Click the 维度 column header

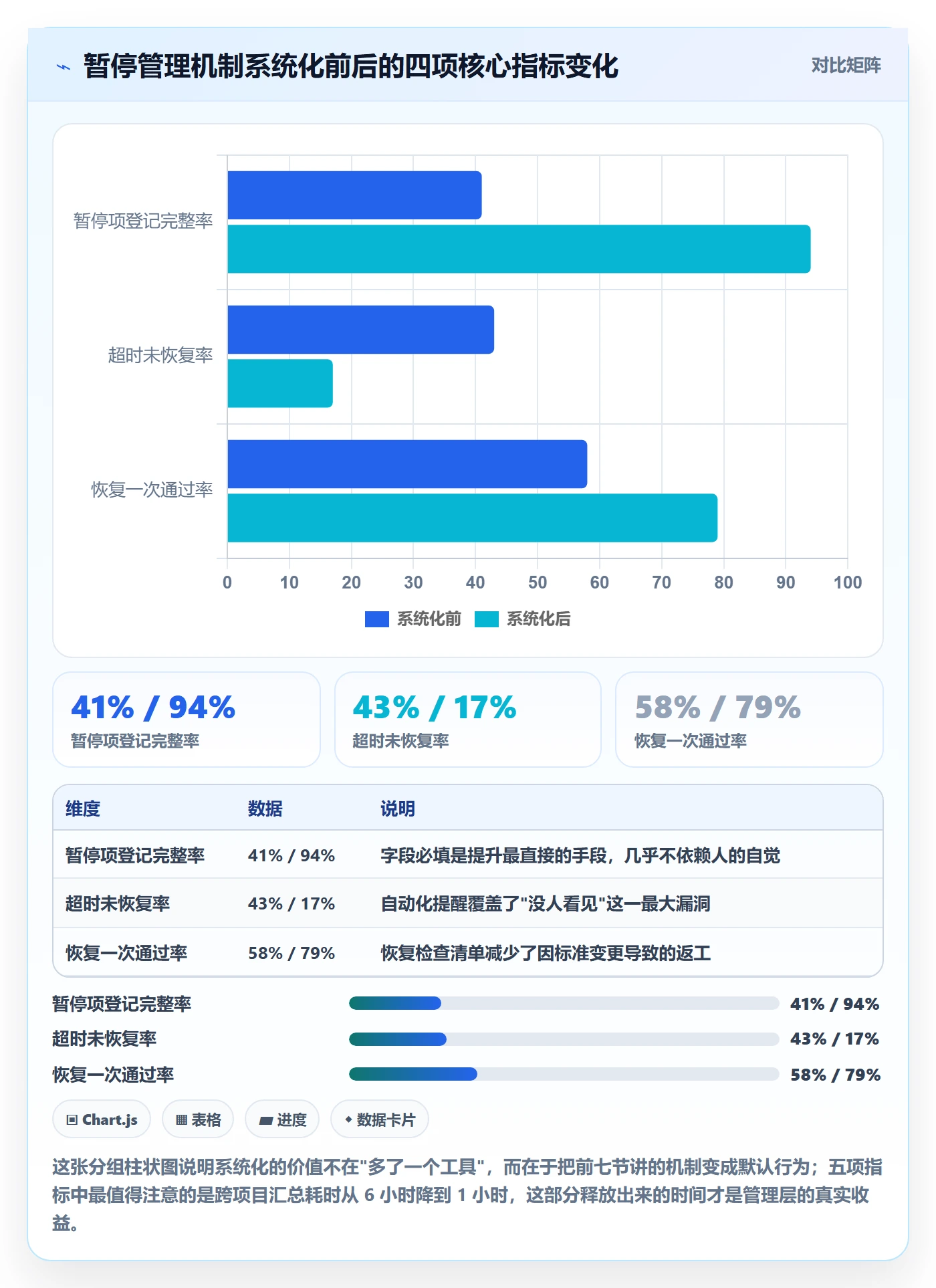[83, 809]
